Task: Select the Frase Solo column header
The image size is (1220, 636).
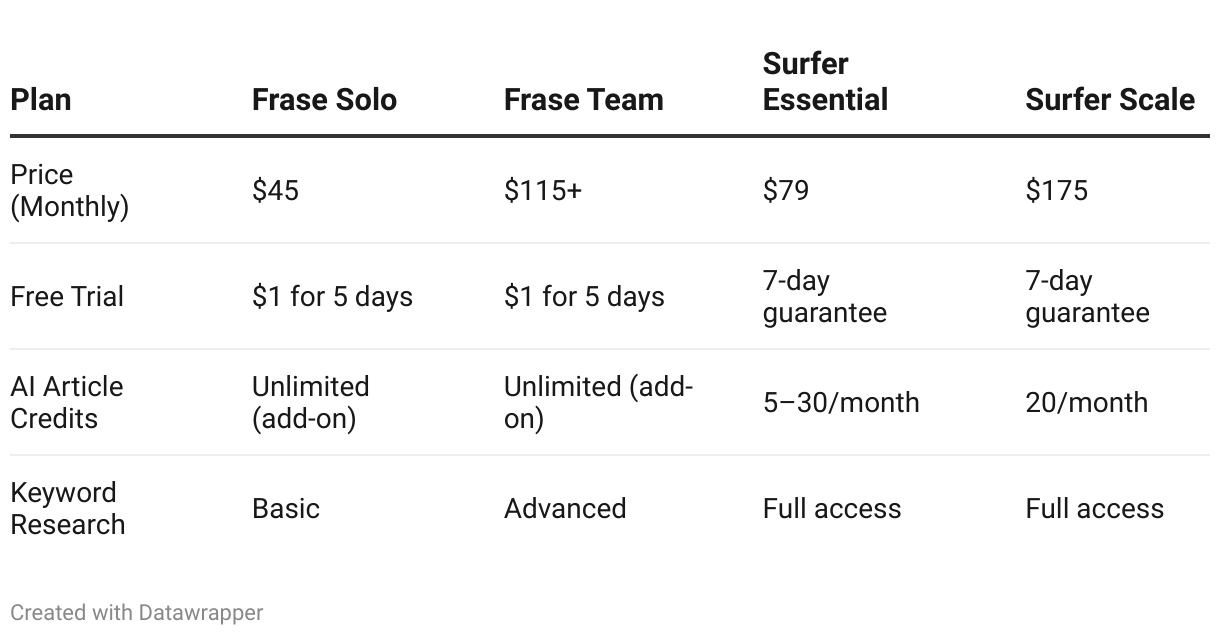Action: point(324,100)
